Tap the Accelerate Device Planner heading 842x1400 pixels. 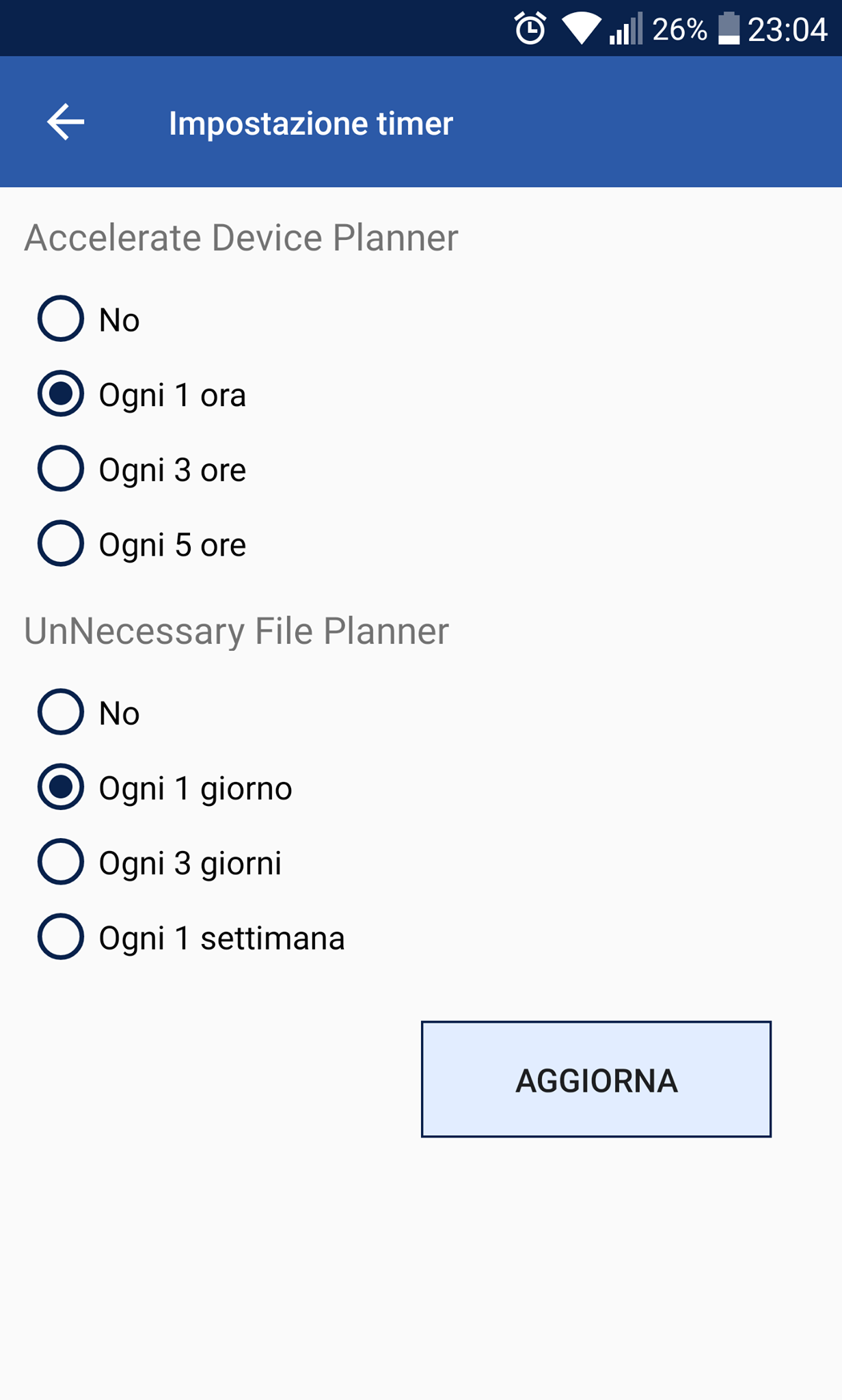click(x=241, y=238)
